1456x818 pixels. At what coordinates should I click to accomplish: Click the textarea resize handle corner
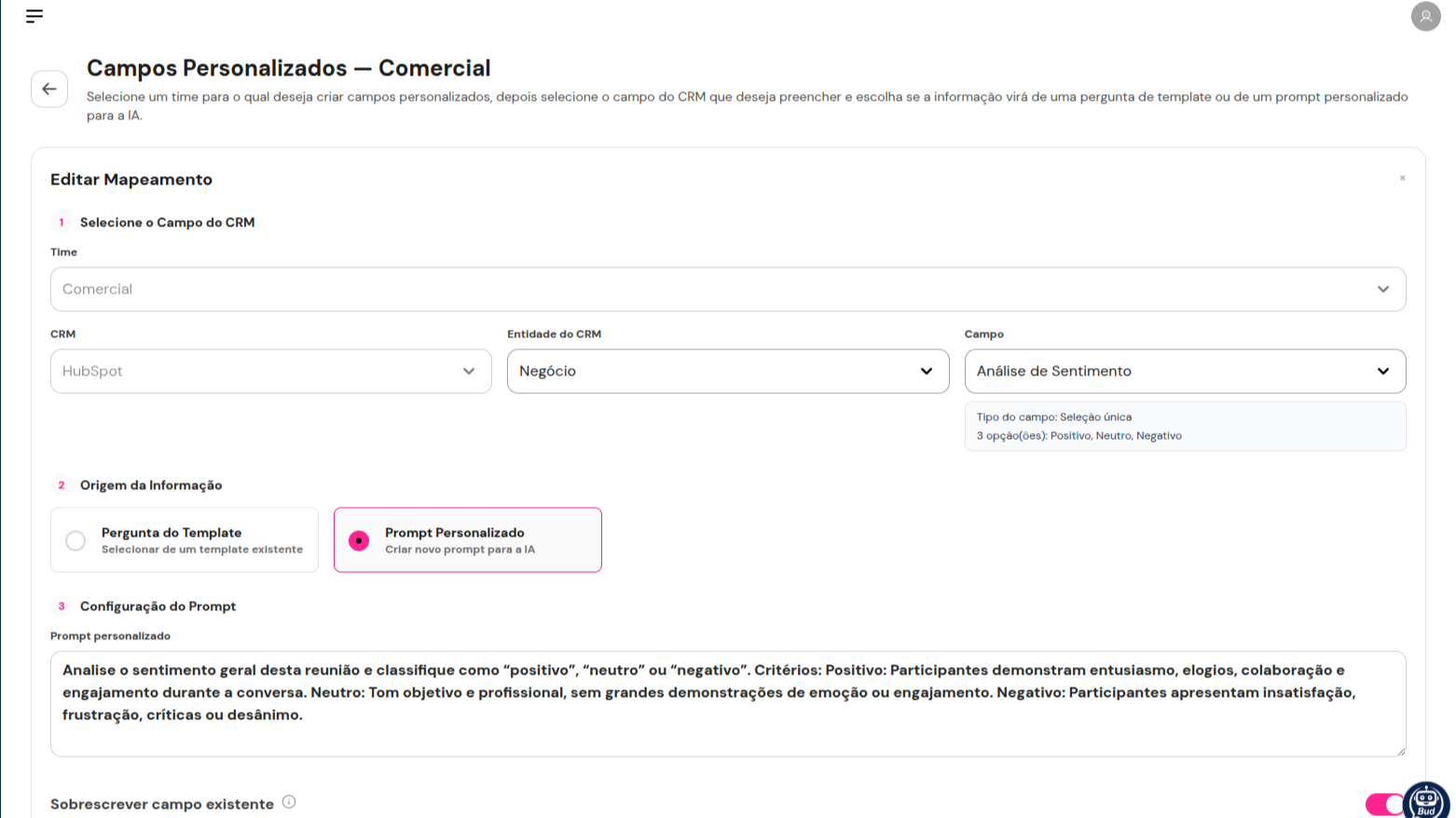(x=1400, y=750)
